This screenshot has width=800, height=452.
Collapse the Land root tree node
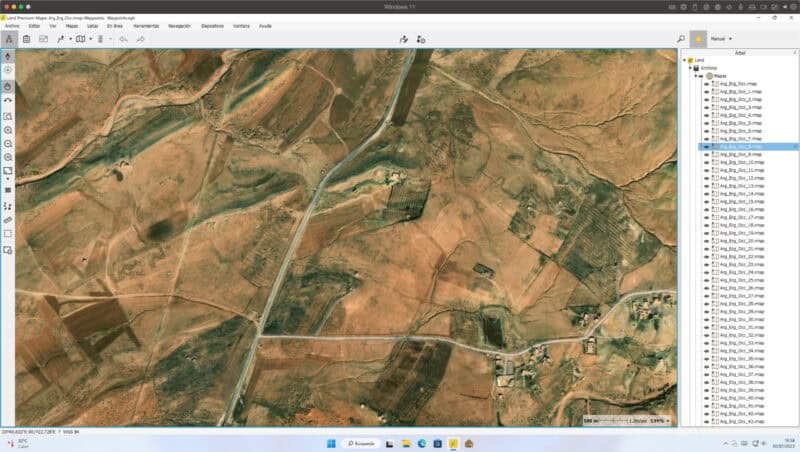pyautogui.click(x=685, y=60)
